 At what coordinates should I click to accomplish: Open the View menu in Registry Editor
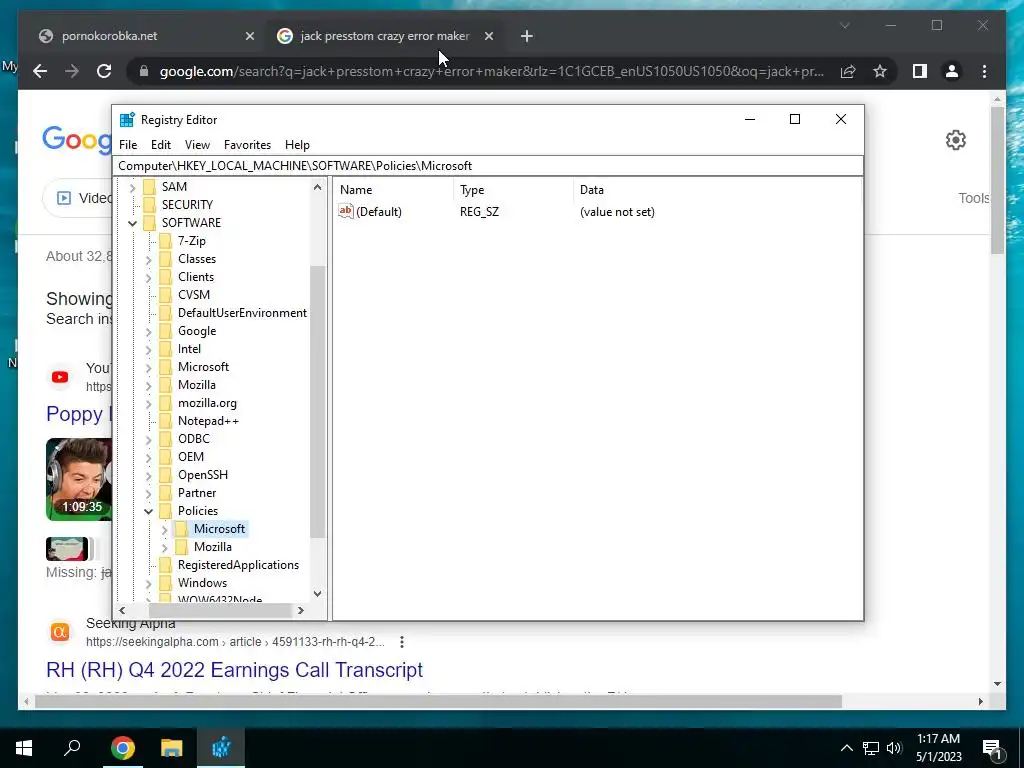coord(197,145)
